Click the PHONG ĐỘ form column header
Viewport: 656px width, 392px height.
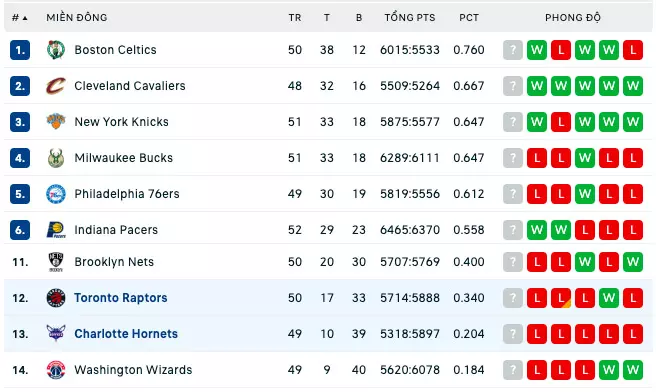pyautogui.click(x=573, y=18)
